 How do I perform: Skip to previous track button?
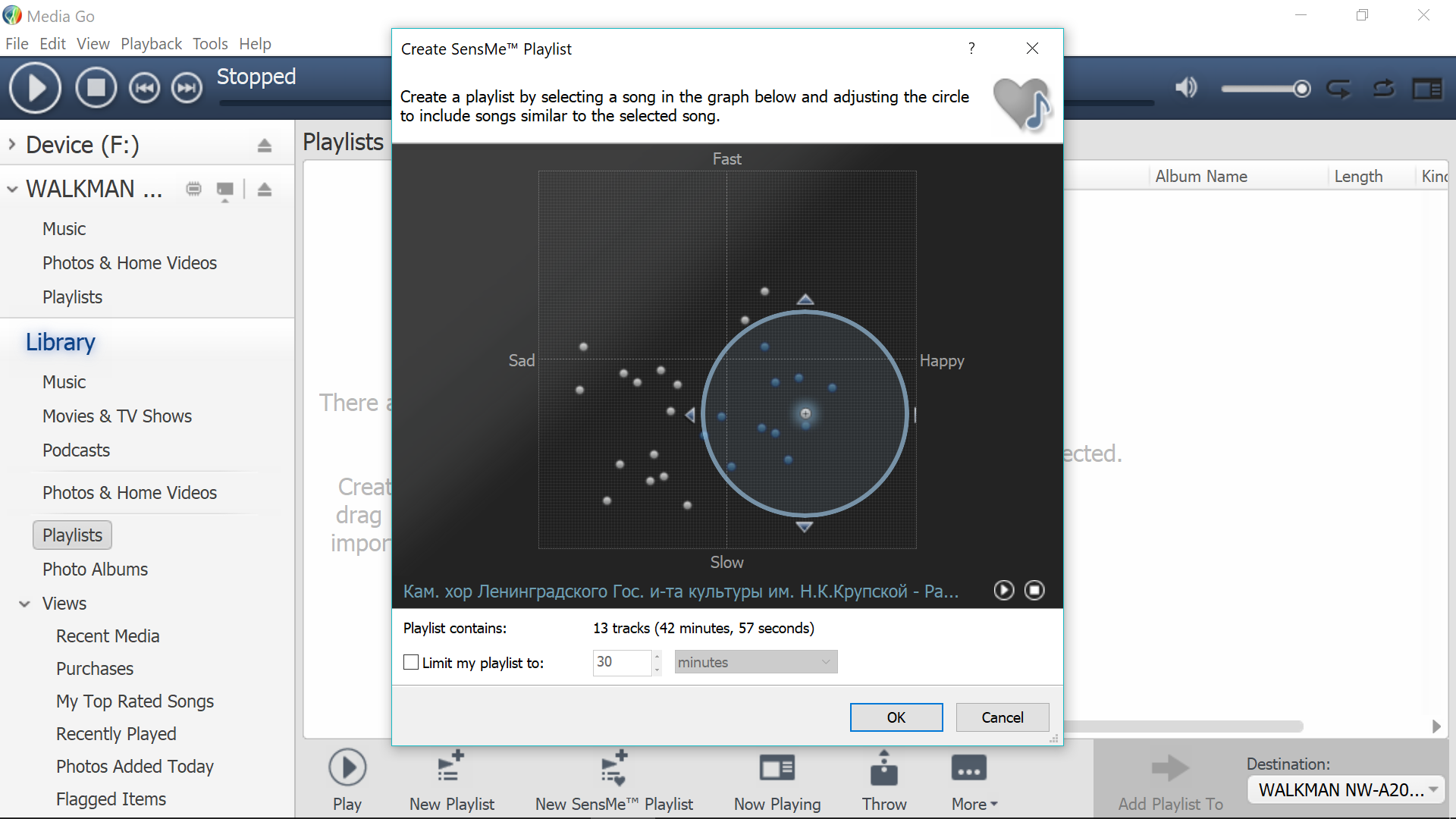coord(144,88)
